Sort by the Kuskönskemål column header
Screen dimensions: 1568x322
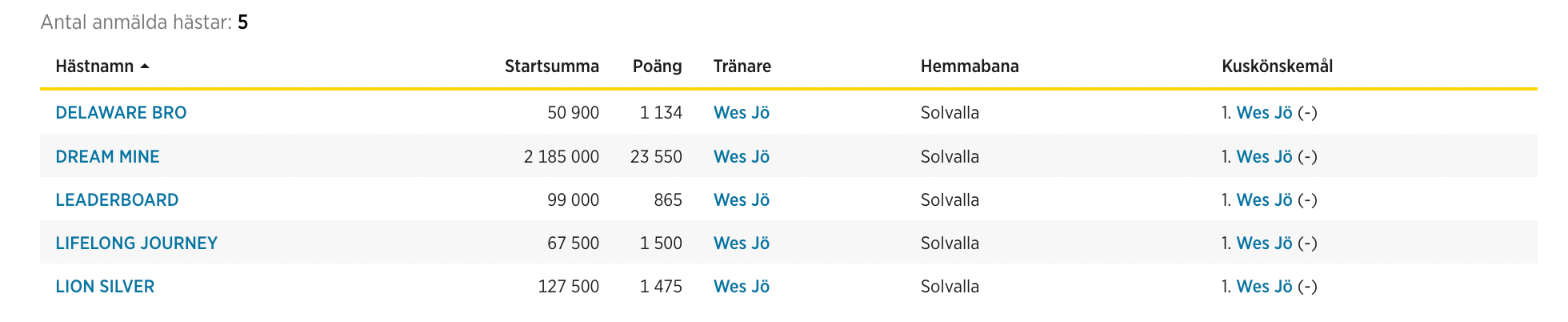[x=1277, y=66]
